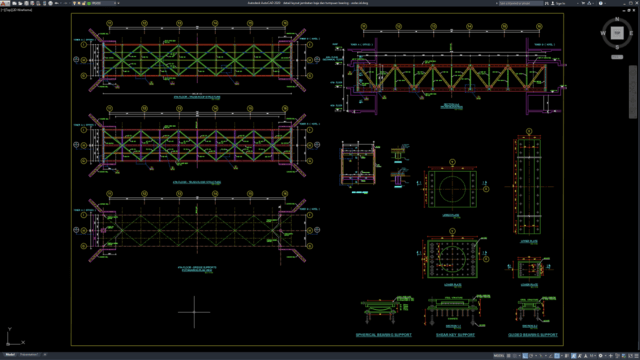This screenshot has height=360, width=640.
Task: Click the MODEL space button in status bar
Action: pyautogui.click(x=499, y=356)
